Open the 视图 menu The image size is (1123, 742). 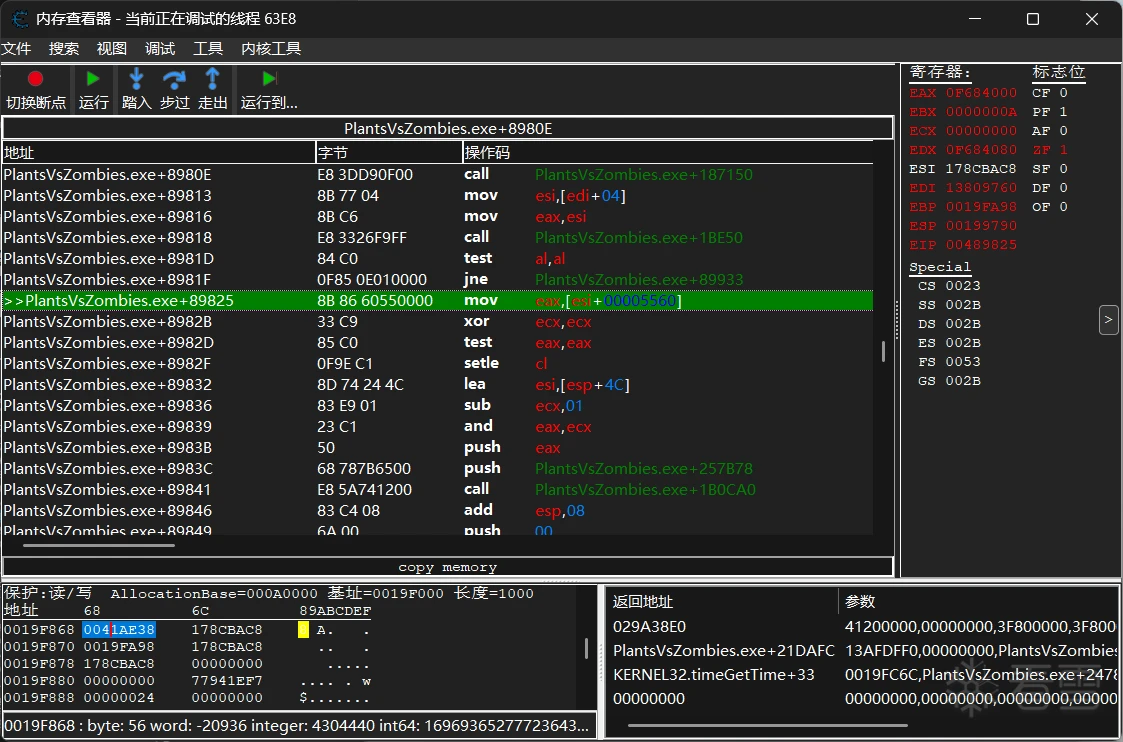[112, 49]
